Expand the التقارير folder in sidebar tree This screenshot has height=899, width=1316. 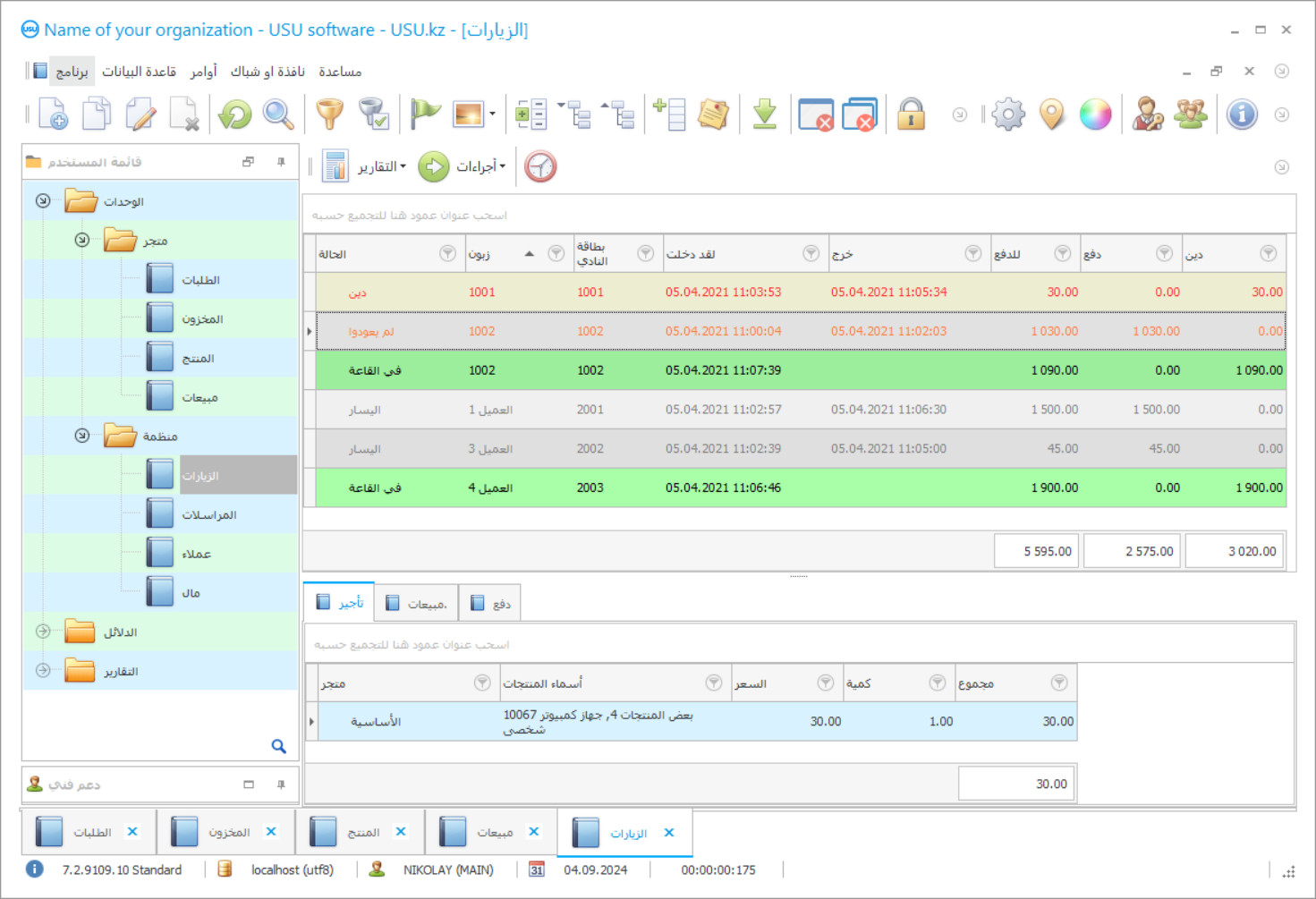point(43,671)
